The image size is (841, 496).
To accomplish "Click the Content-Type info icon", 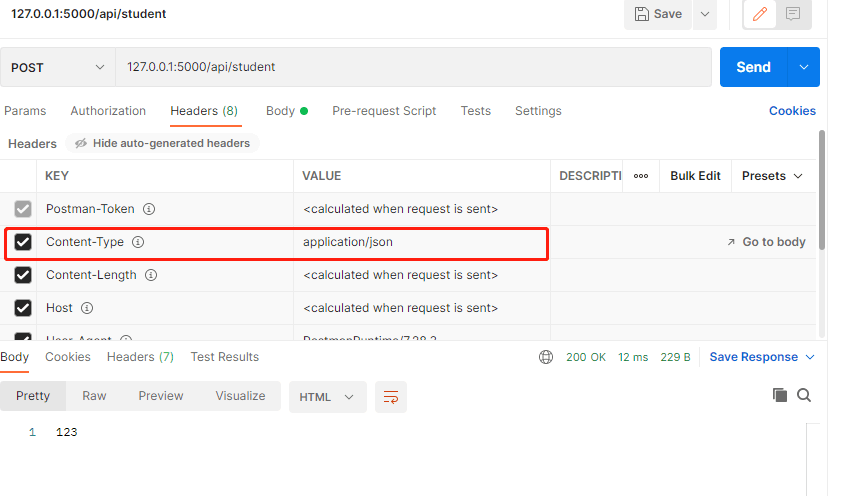I will 138,242.
